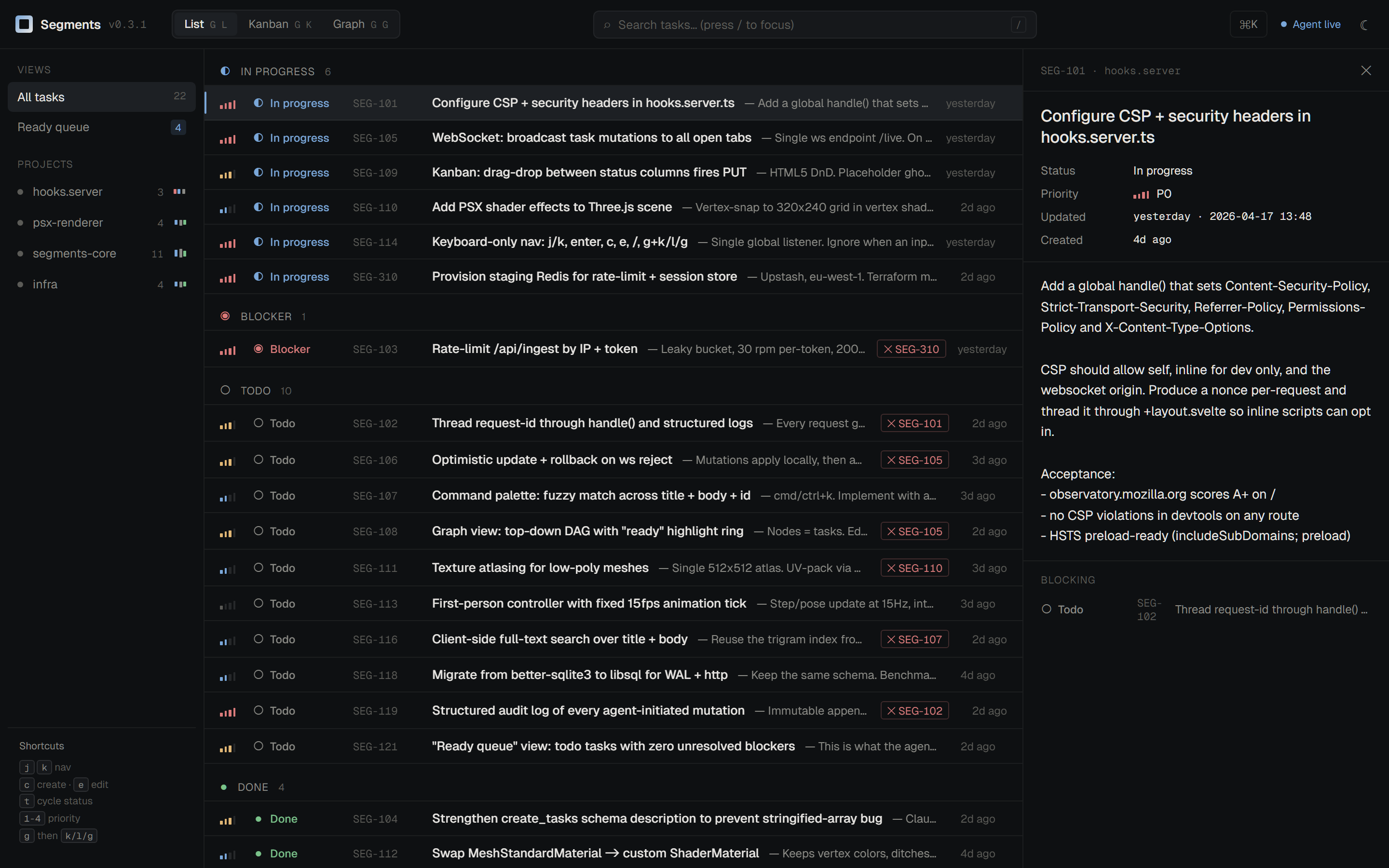Viewport: 1389px width, 868px height.
Task: Click In progress status icon on SEG-310
Action: pyautogui.click(x=259, y=277)
